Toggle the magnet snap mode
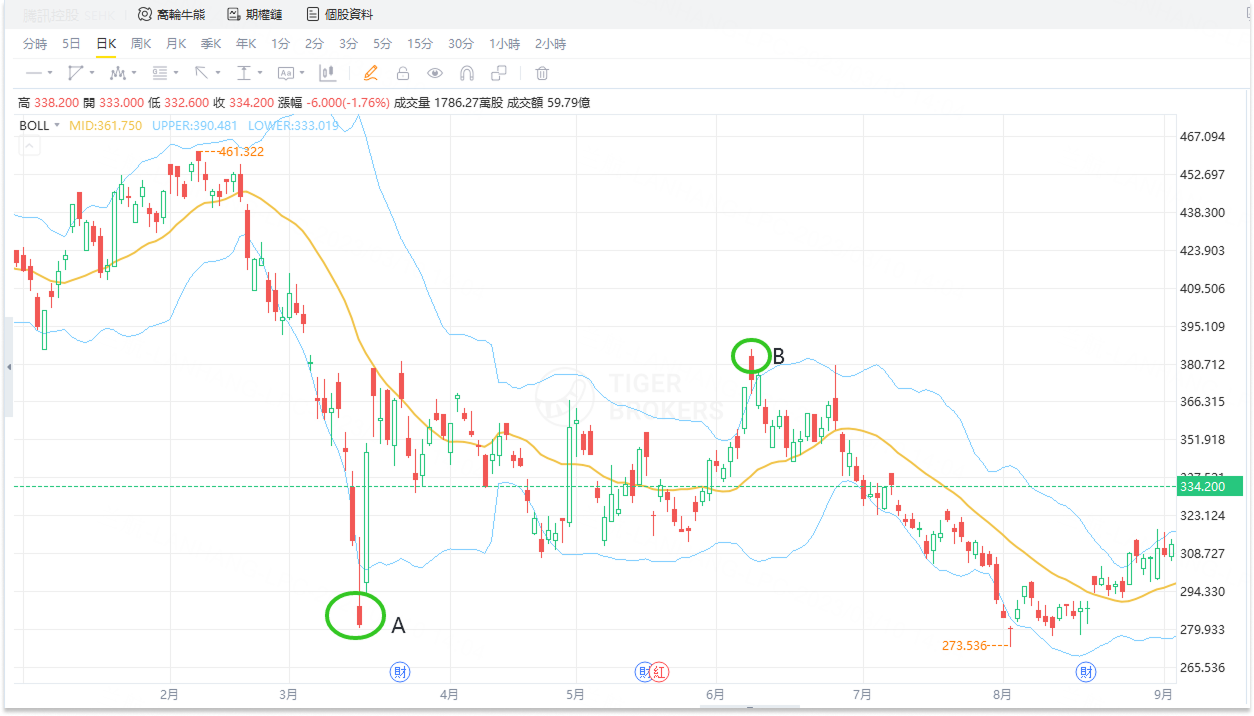 (467, 73)
